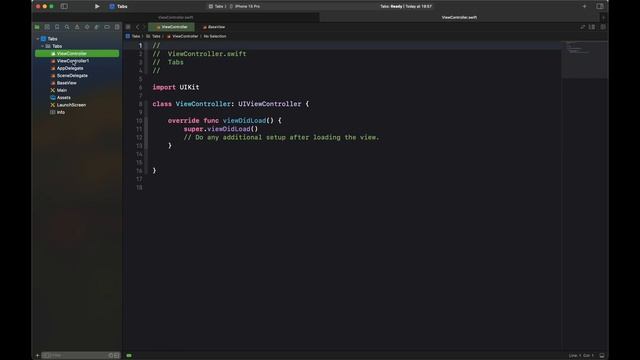
Task: Add editor on right split icon
Action: click(603, 27)
